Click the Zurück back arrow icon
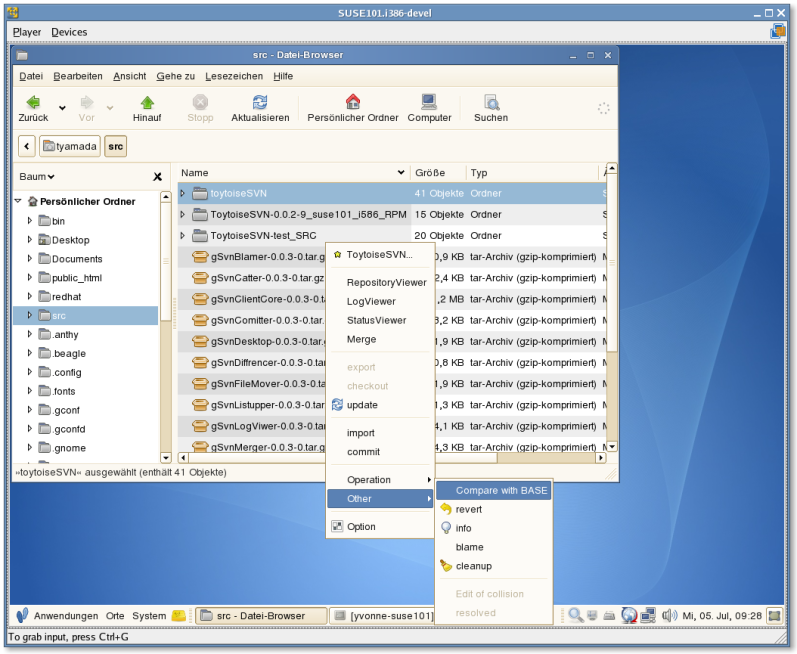Screen dimensions: 797x654 pyautogui.click(x=33, y=102)
